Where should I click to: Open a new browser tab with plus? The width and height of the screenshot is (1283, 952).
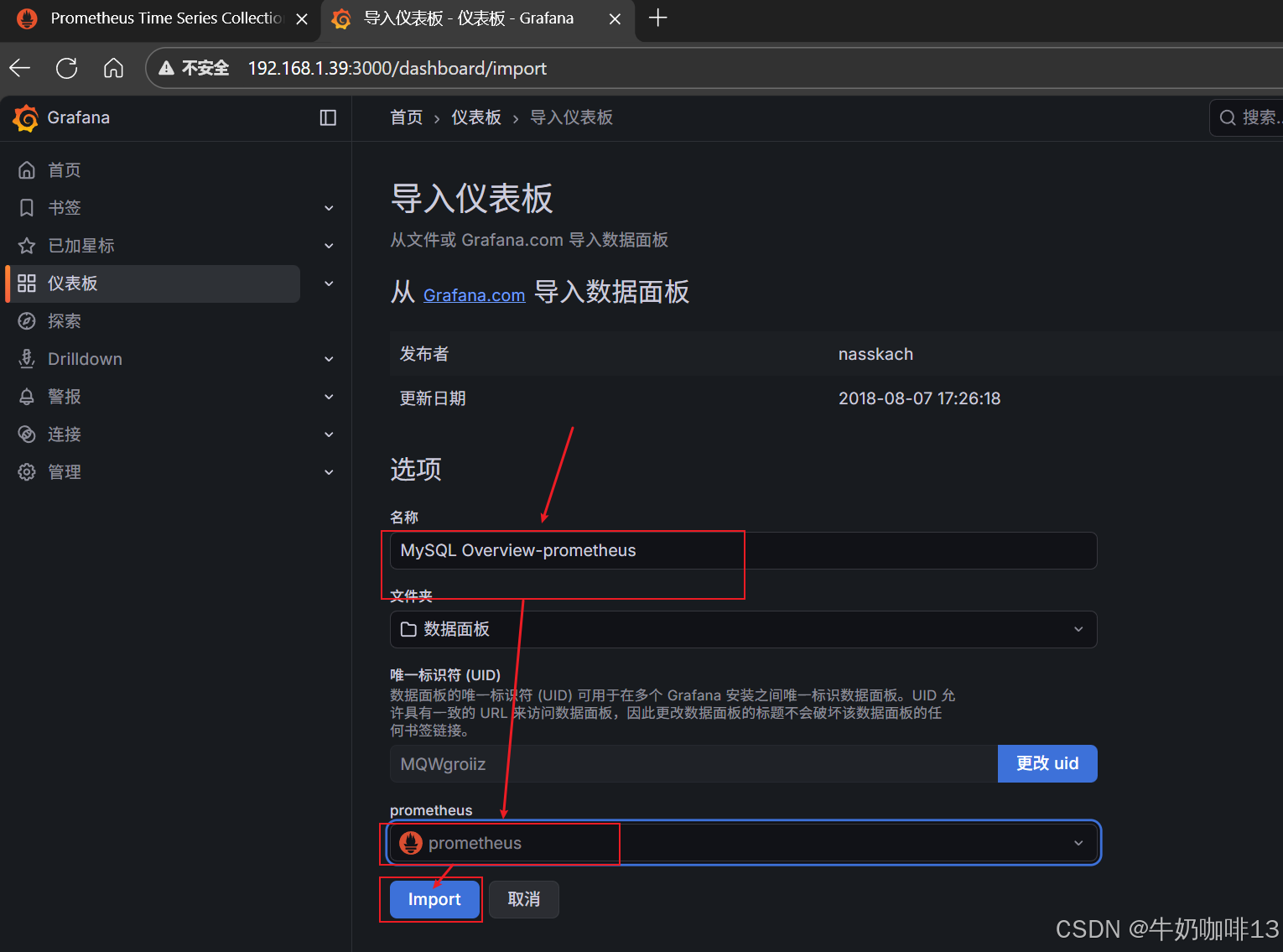[658, 18]
